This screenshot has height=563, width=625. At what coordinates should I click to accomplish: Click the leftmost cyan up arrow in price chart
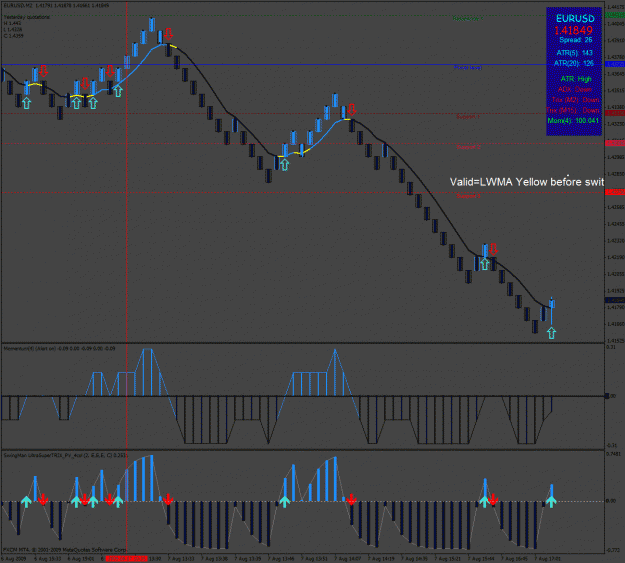[x=26, y=103]
